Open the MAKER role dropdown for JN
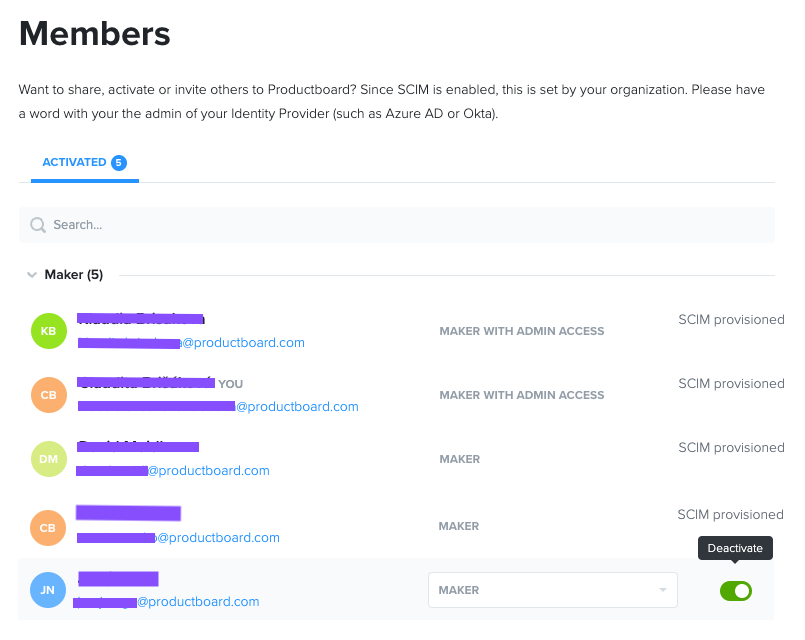805x640 pixels. click(552, 590)
